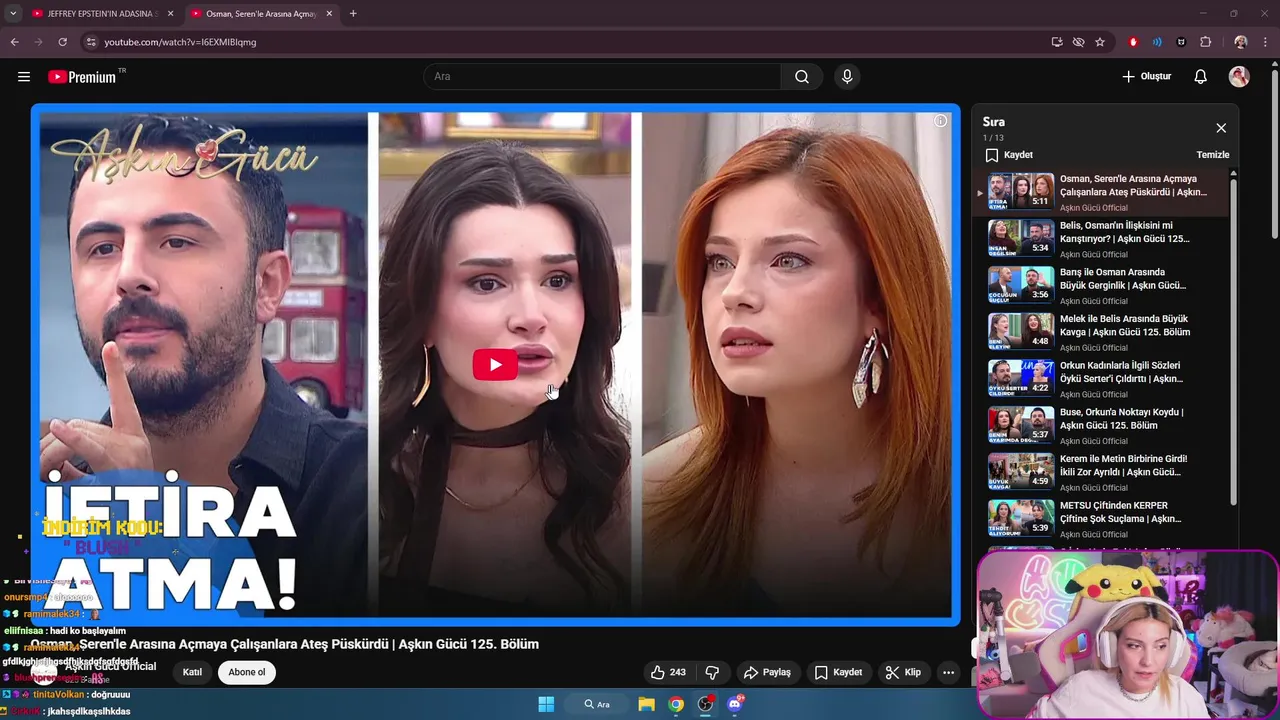Open the Chrome three-dot menu

point(1266,42)
